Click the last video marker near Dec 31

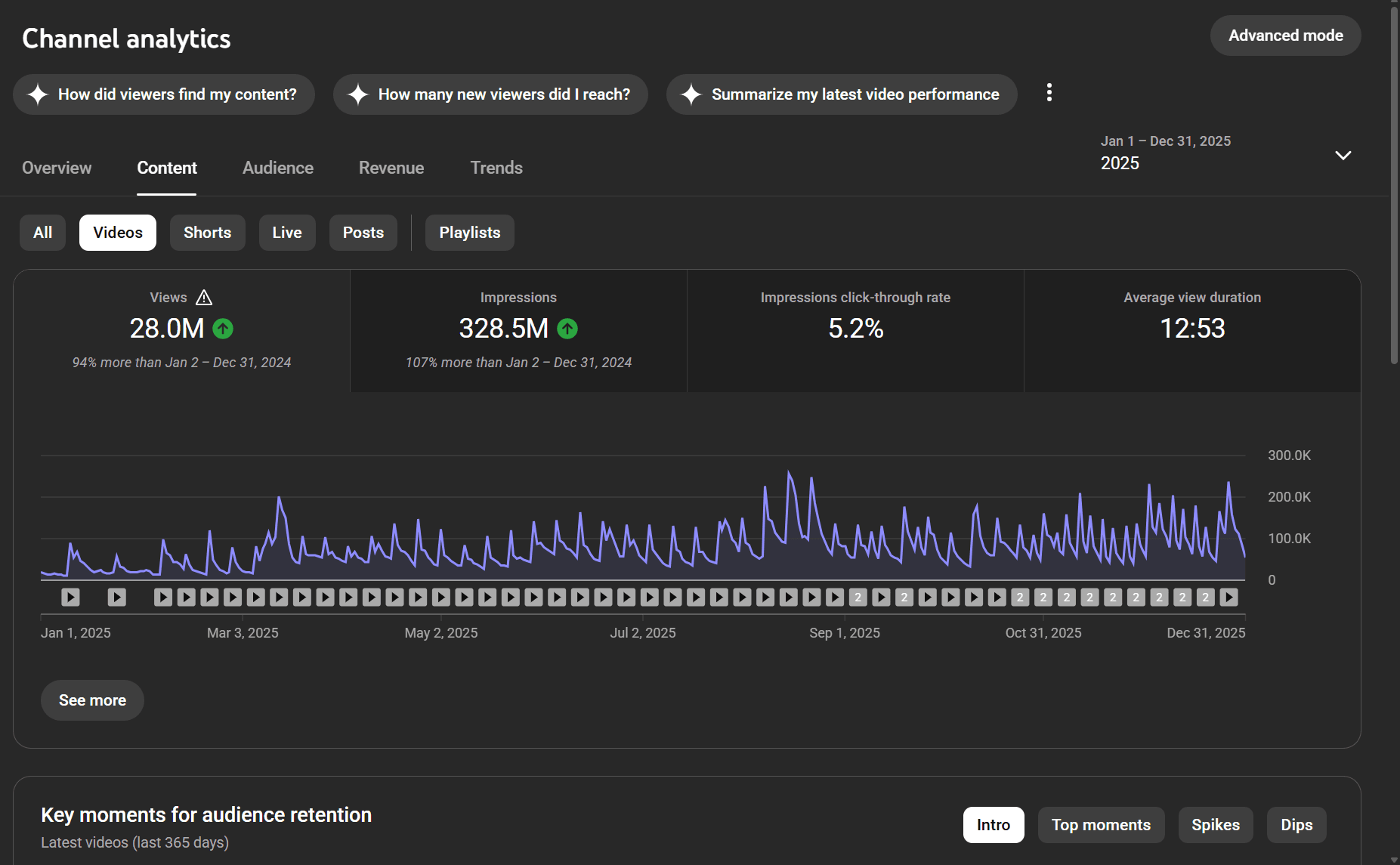pos(1229,598)
